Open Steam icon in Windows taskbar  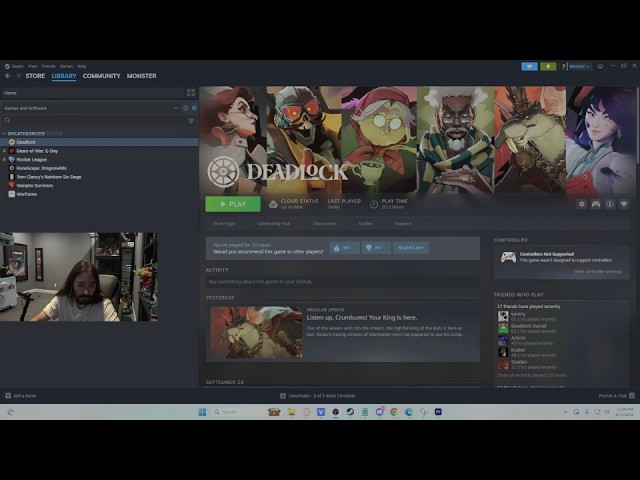coord(350,412)
